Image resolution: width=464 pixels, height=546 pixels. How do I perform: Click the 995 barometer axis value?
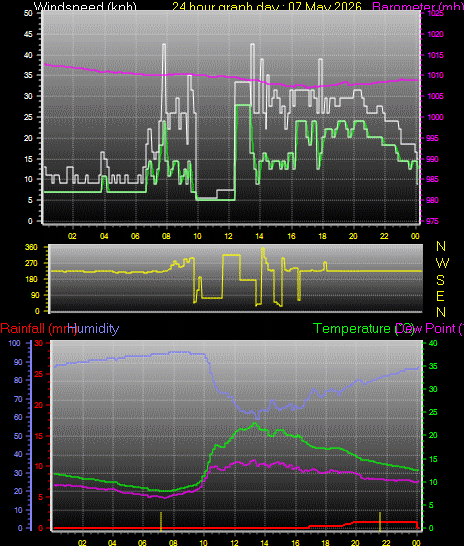tap(433, 138)
